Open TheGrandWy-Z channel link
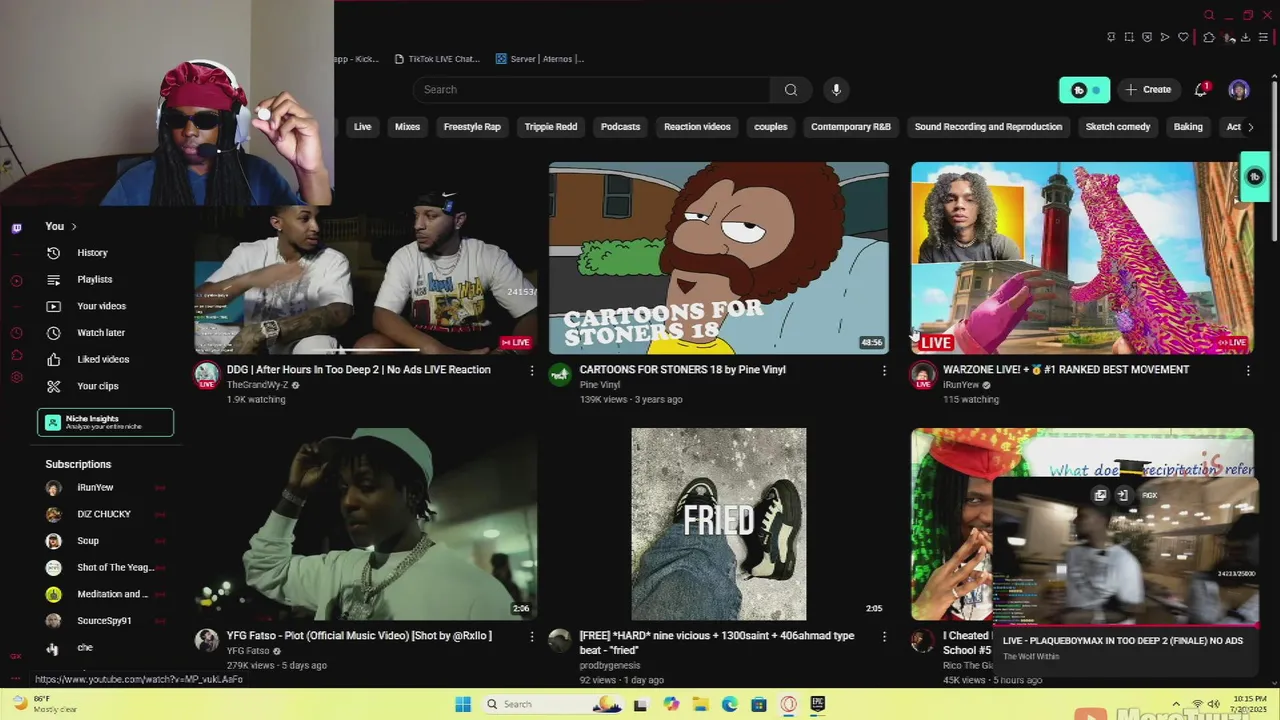Image resolution: width=1280 pixels, height=720 pixels. [x=257, y=385]
